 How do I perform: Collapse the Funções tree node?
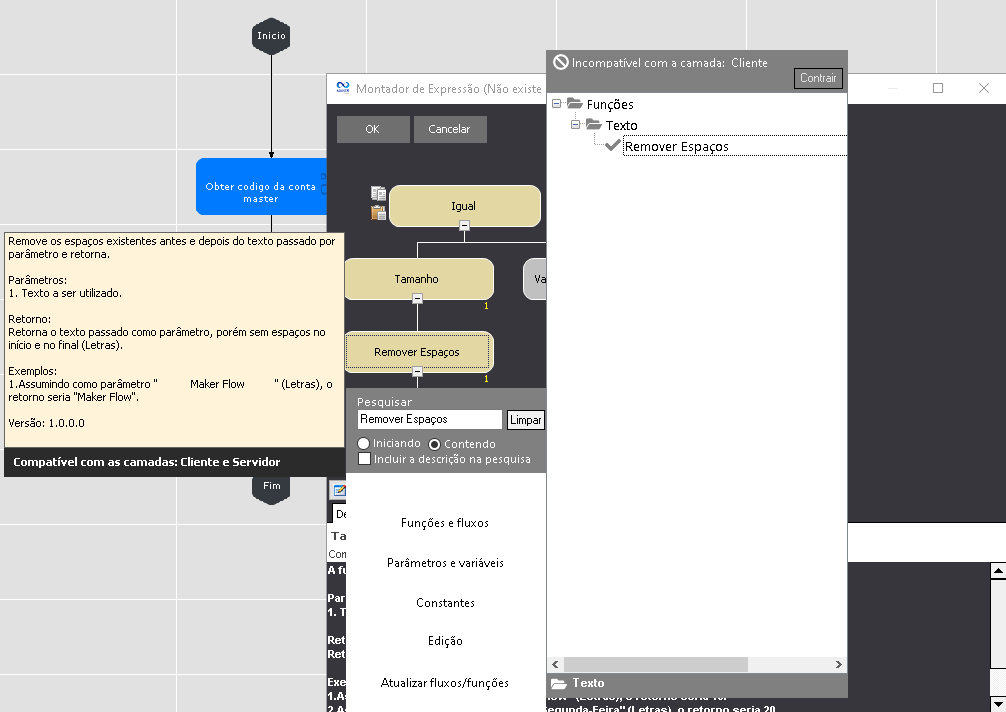[557, 104]
